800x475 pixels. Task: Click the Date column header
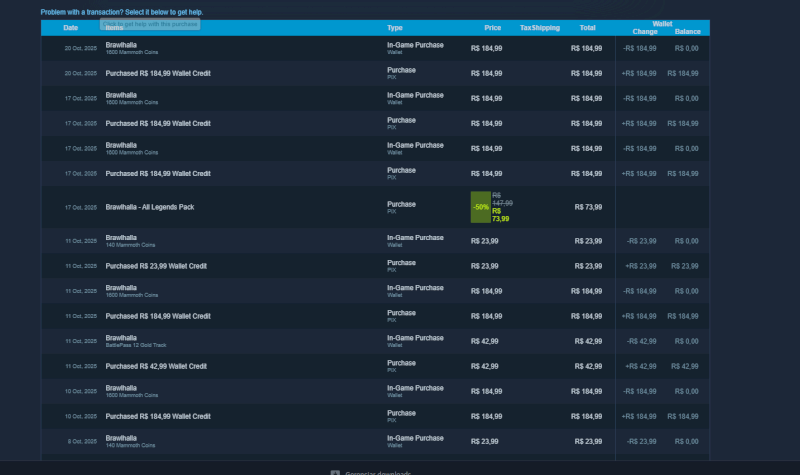(x=70, y=28)
